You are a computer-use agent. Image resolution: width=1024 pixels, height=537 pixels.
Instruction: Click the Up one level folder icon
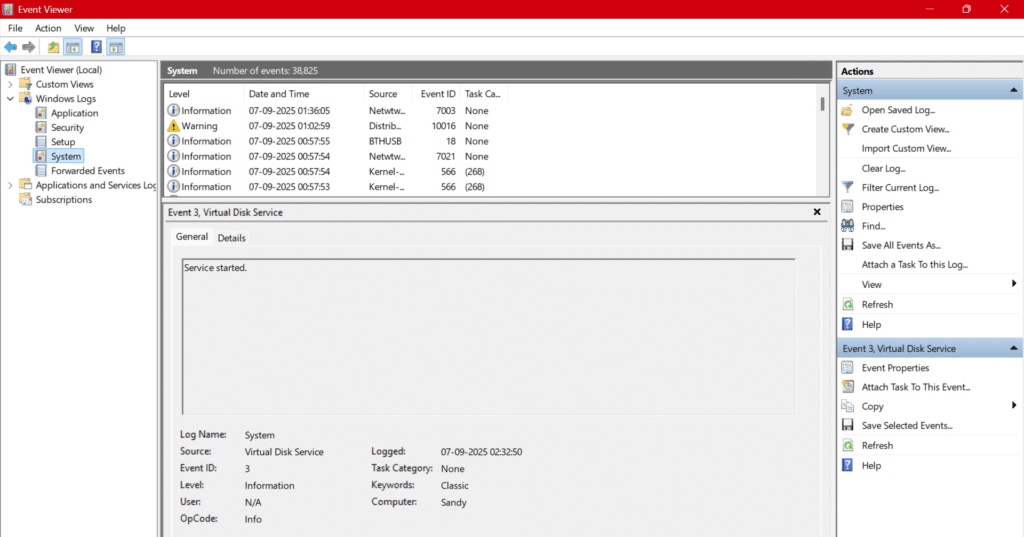click(53, 47)
